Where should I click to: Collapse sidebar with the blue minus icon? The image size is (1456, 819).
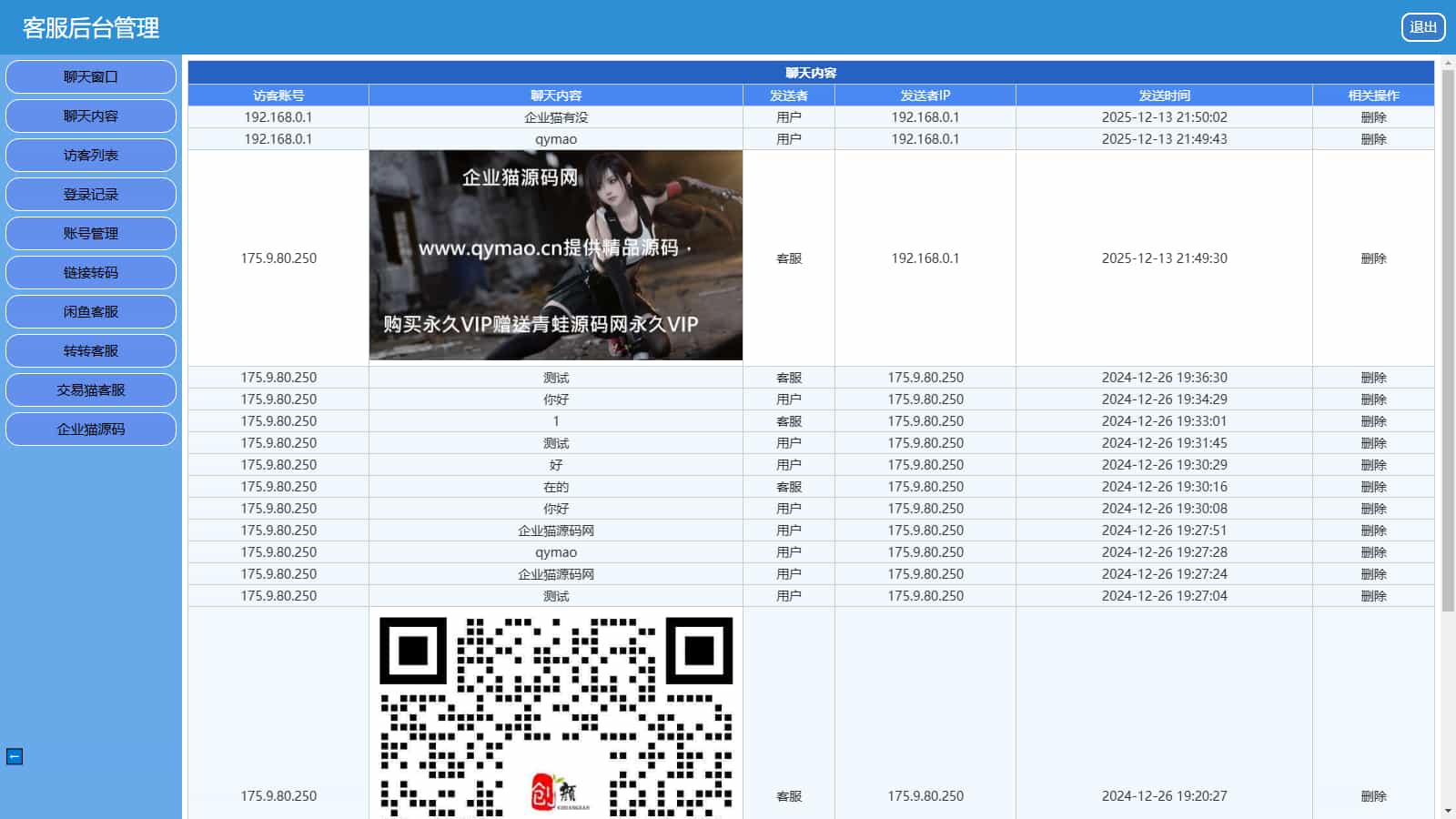coord(15,756)
